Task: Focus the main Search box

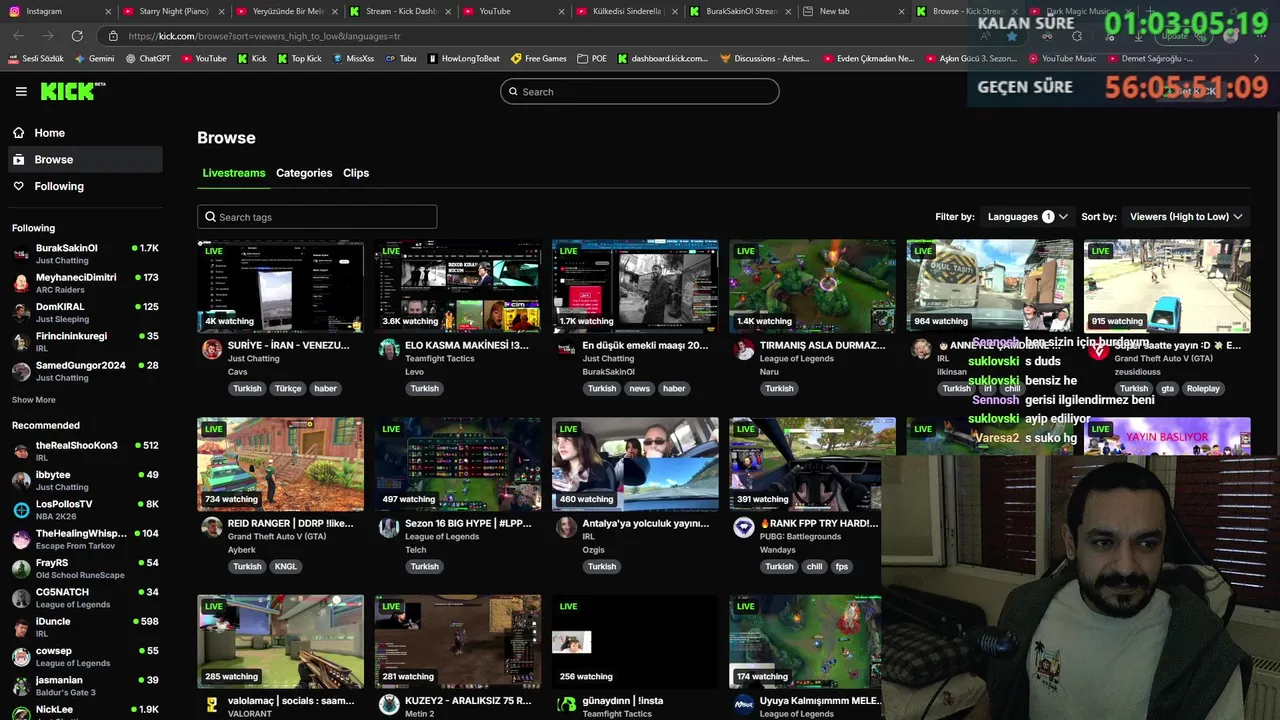Action: click(640, 92)
